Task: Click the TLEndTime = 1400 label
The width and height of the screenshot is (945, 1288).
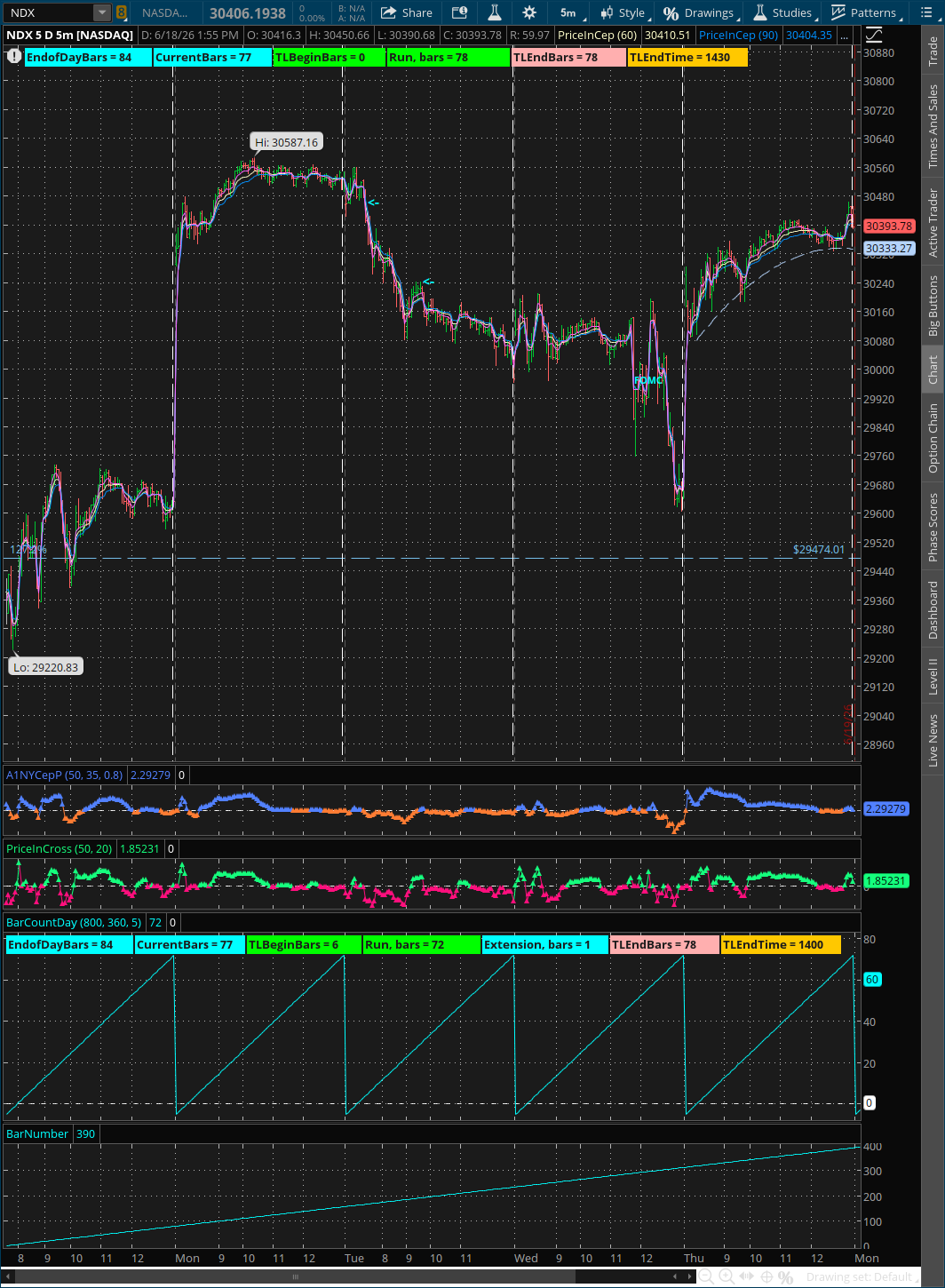Action: tap(781, 944)
